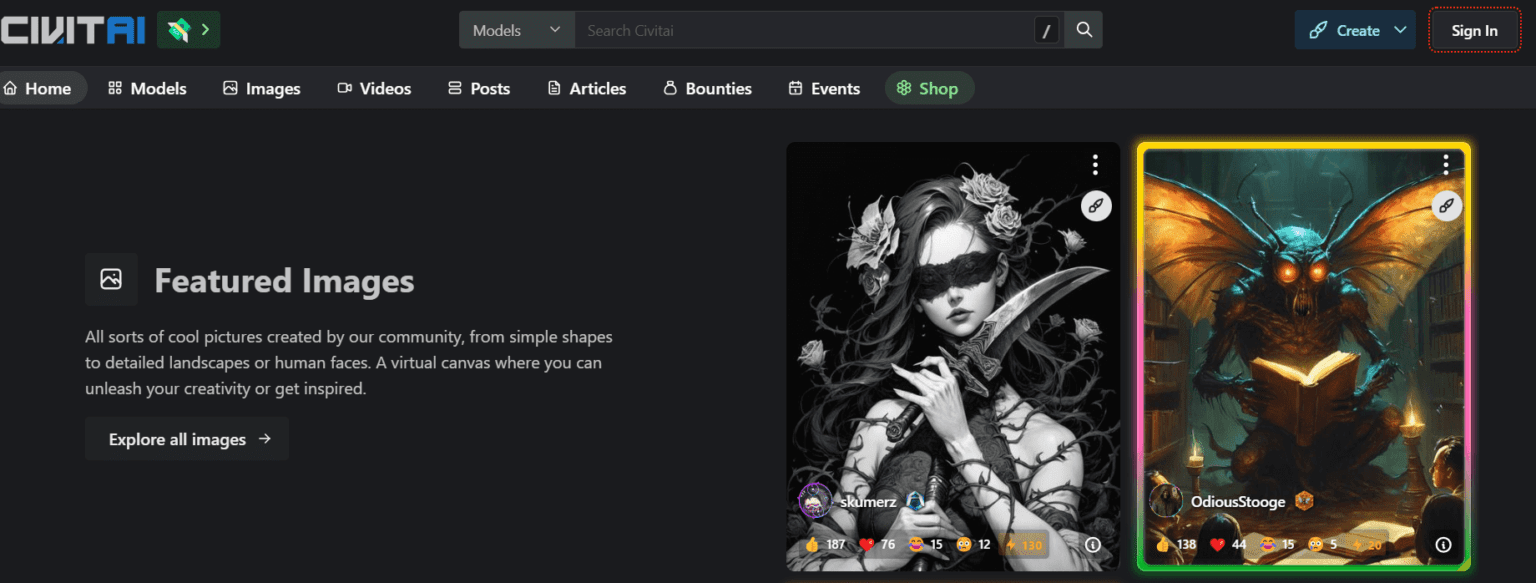Viewport: 1536px width, 583px height.
Task: Click the remix brush icon on OdiousStooge image
Action: pyautogui.click(x=1446, y=206)
